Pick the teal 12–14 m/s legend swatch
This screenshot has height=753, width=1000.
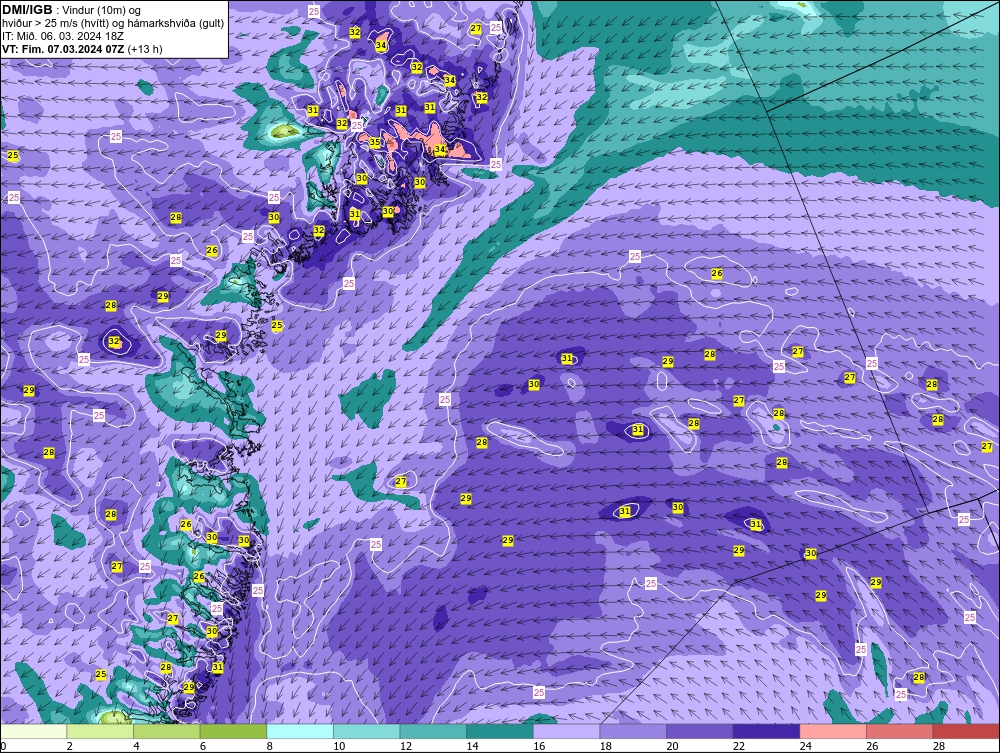coord(433,731)
